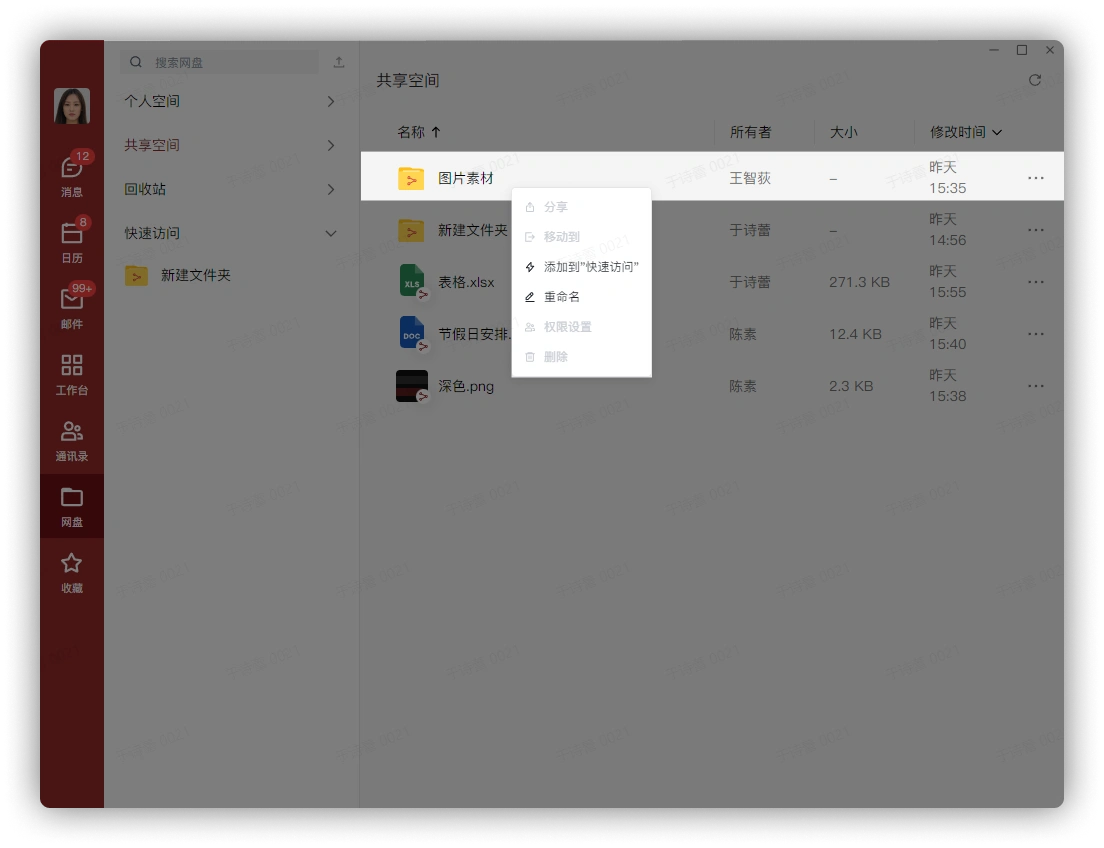Click the 新建文件夹 folder icon in file list
This screenshot has height=848, width=1104.
411,230
